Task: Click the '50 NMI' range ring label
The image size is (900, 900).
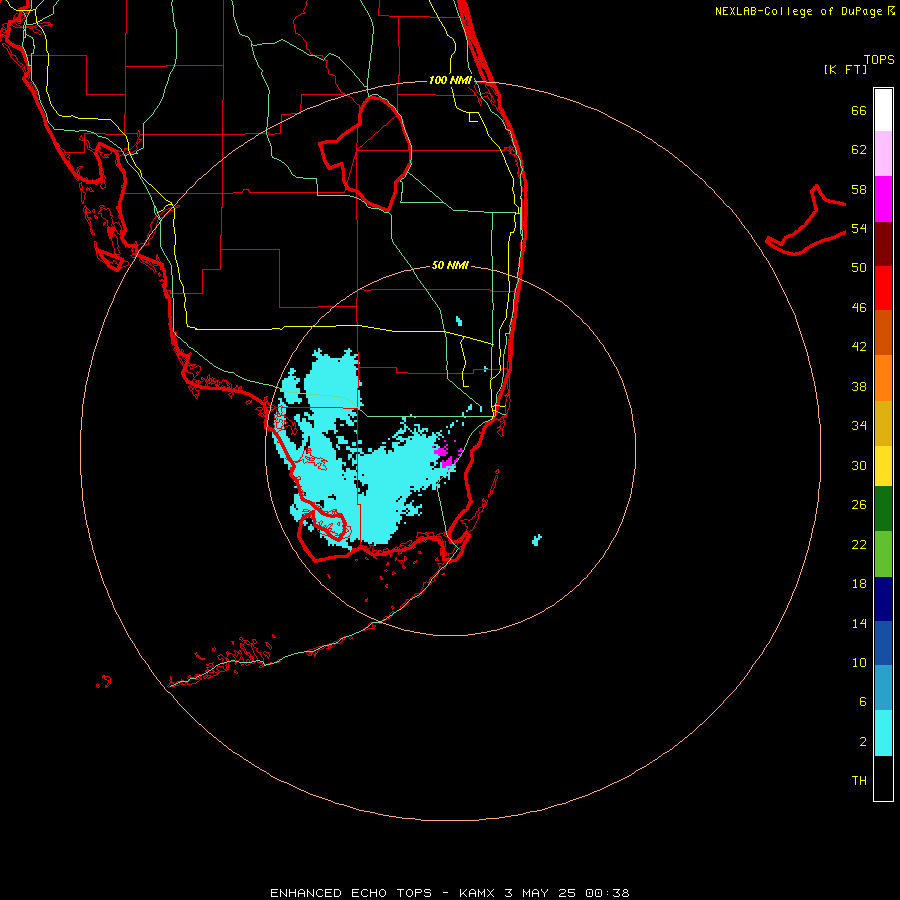Action: 450,265
